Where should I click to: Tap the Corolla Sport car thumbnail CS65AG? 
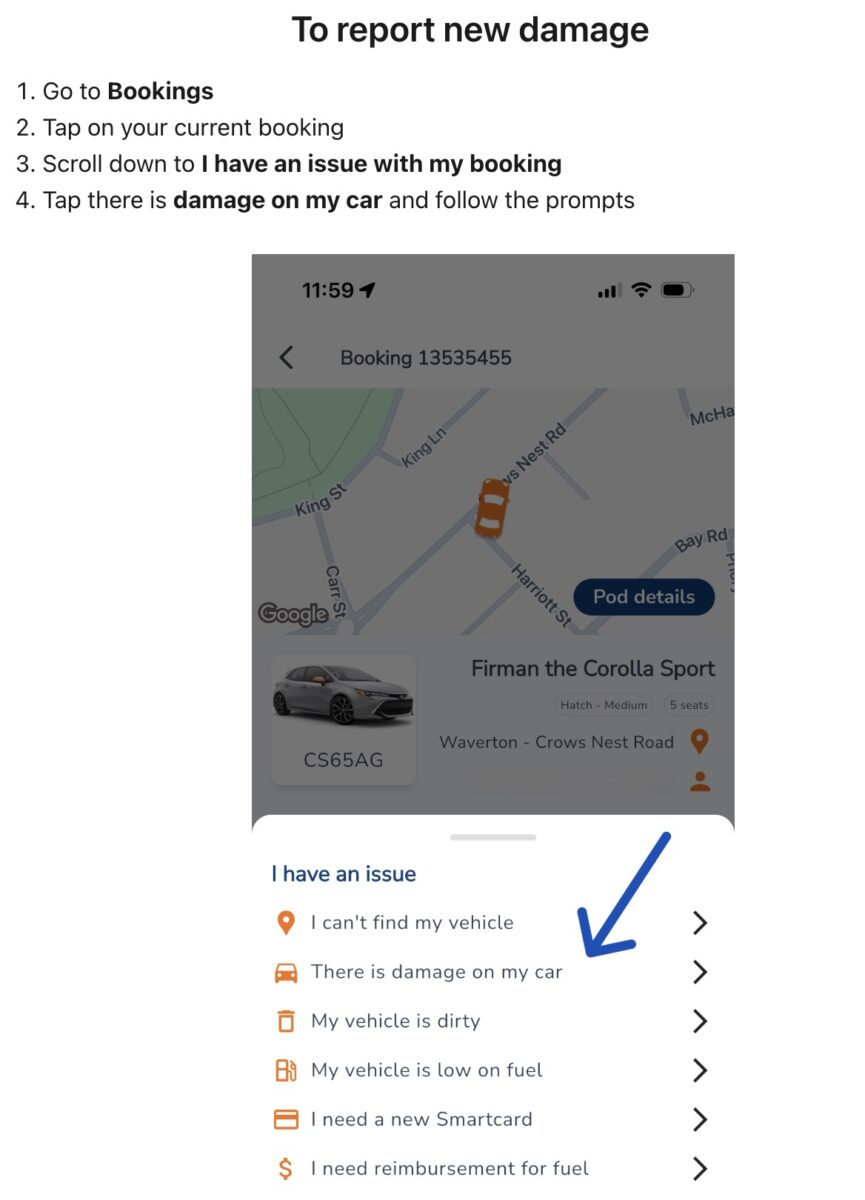(343, 720)
